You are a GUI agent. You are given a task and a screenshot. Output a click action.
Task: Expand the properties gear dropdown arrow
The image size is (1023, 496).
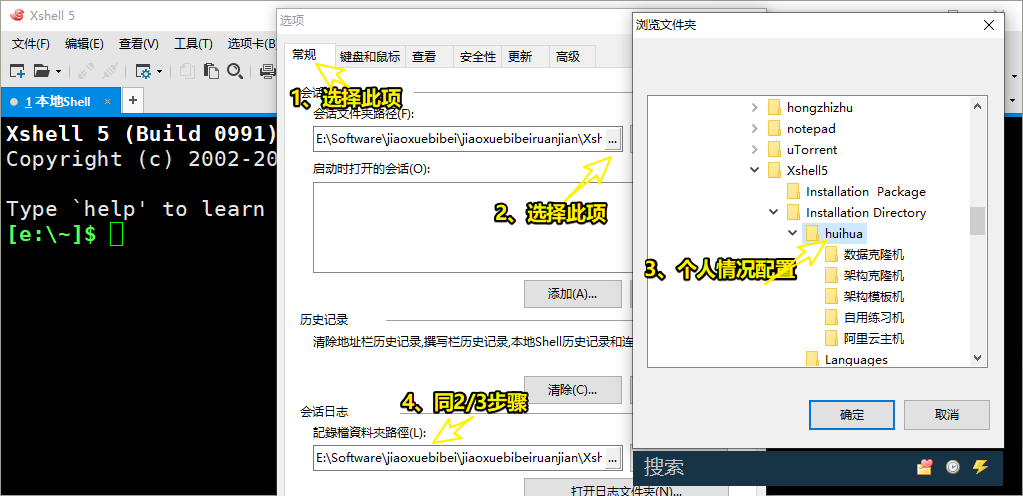159,71
